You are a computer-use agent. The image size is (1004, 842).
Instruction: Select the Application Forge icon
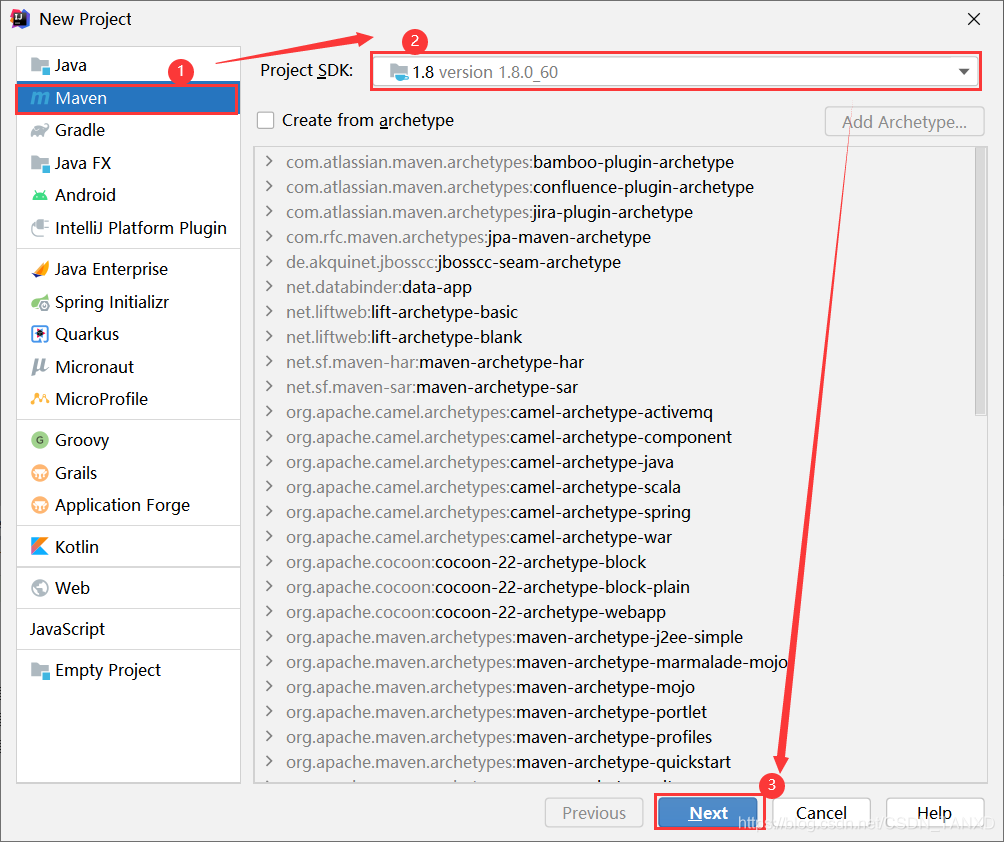[x=40, y=505]
